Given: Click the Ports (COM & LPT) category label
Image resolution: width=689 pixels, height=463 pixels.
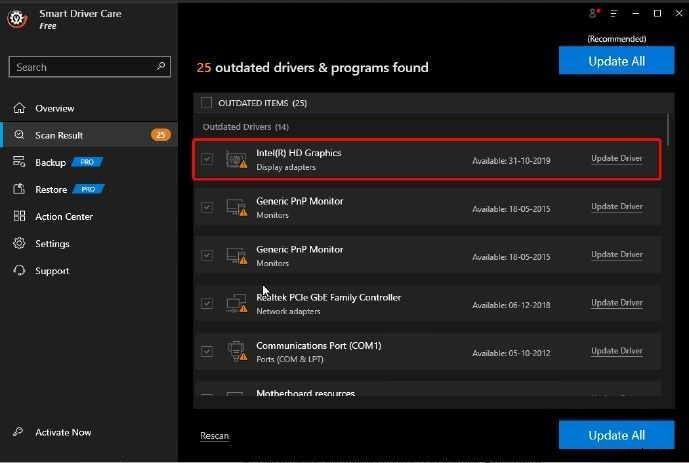Looking at the screenshot, I should click(x=290, y=359).
